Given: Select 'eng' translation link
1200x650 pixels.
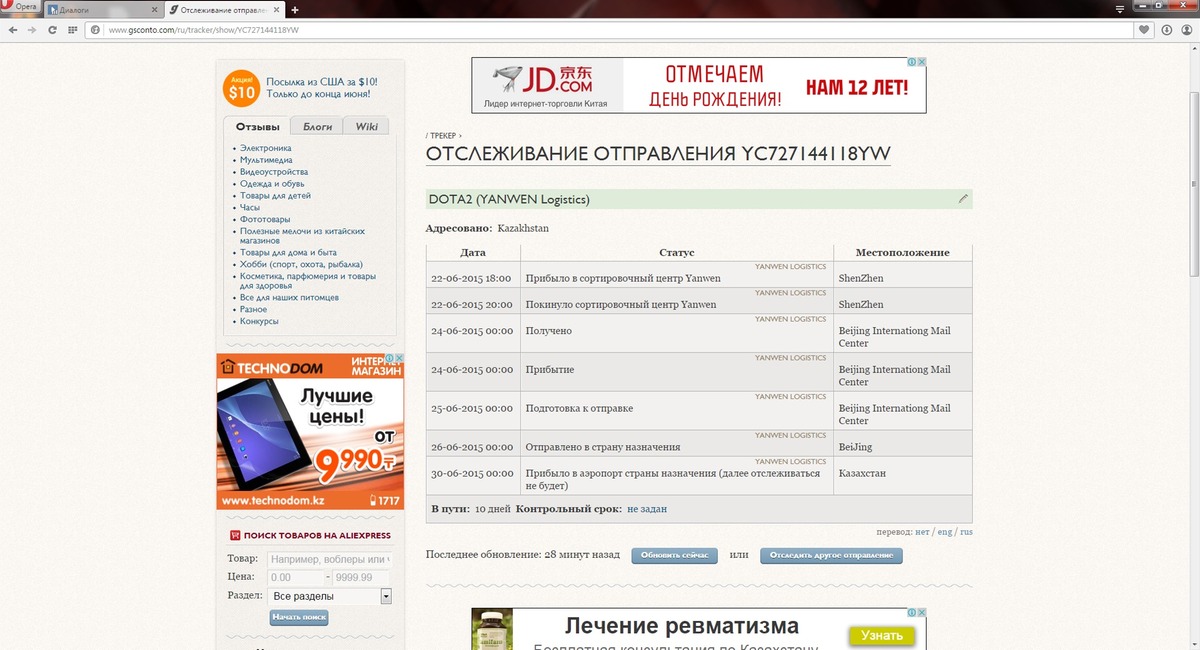Looking at the screenshot, I should (943, 532).
